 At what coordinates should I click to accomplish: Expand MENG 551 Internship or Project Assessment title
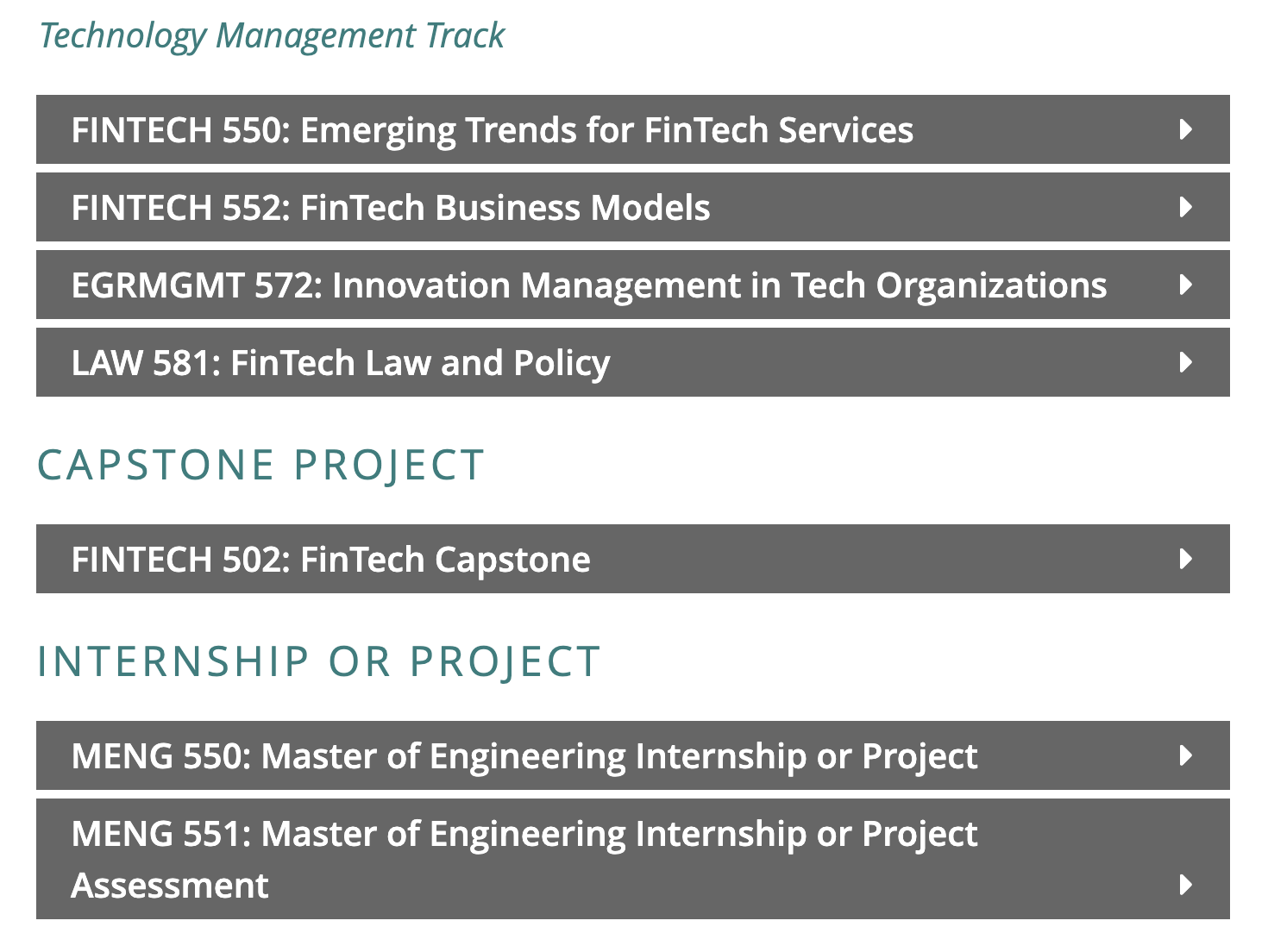click(633, 859)
